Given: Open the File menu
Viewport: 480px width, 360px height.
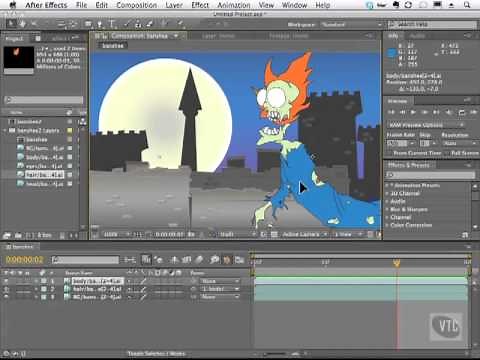Looking at the screenshot, I should (81, 5).
